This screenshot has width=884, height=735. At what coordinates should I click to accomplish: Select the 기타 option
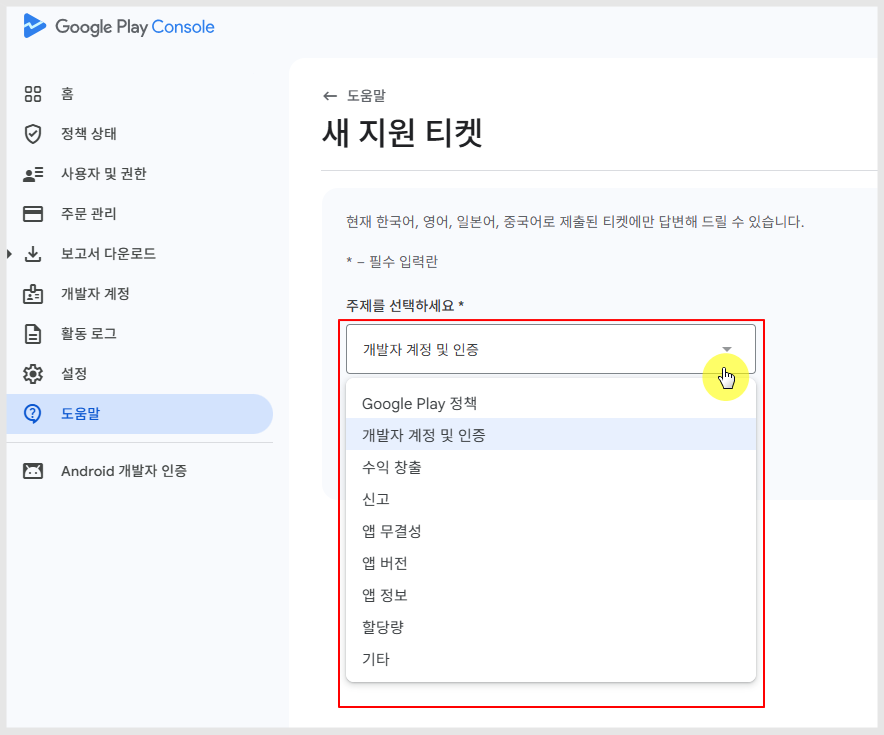(376, 659)
